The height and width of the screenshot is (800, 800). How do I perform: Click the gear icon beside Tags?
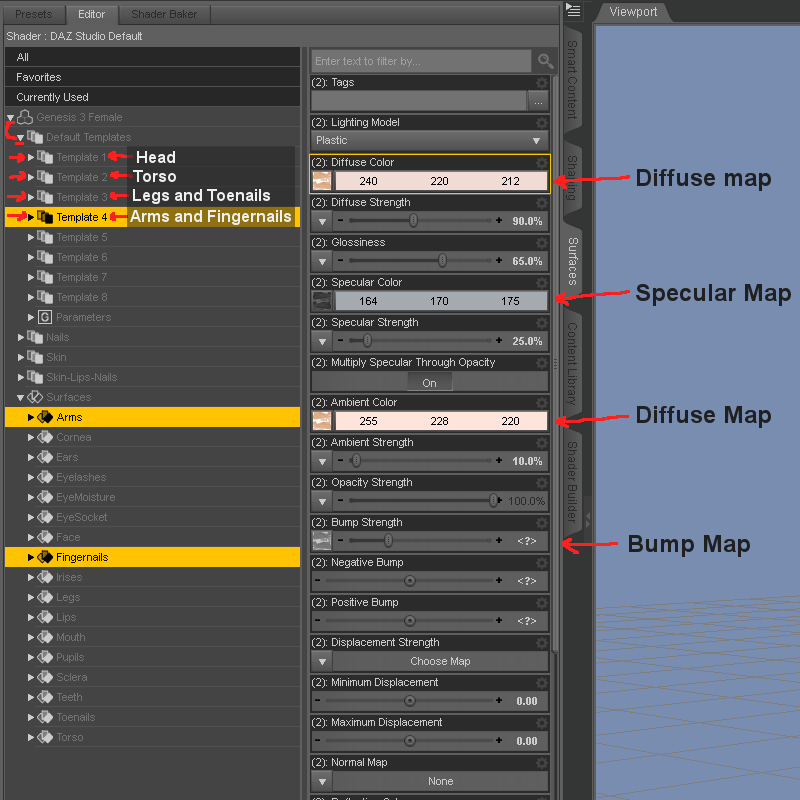coord(541,83)
